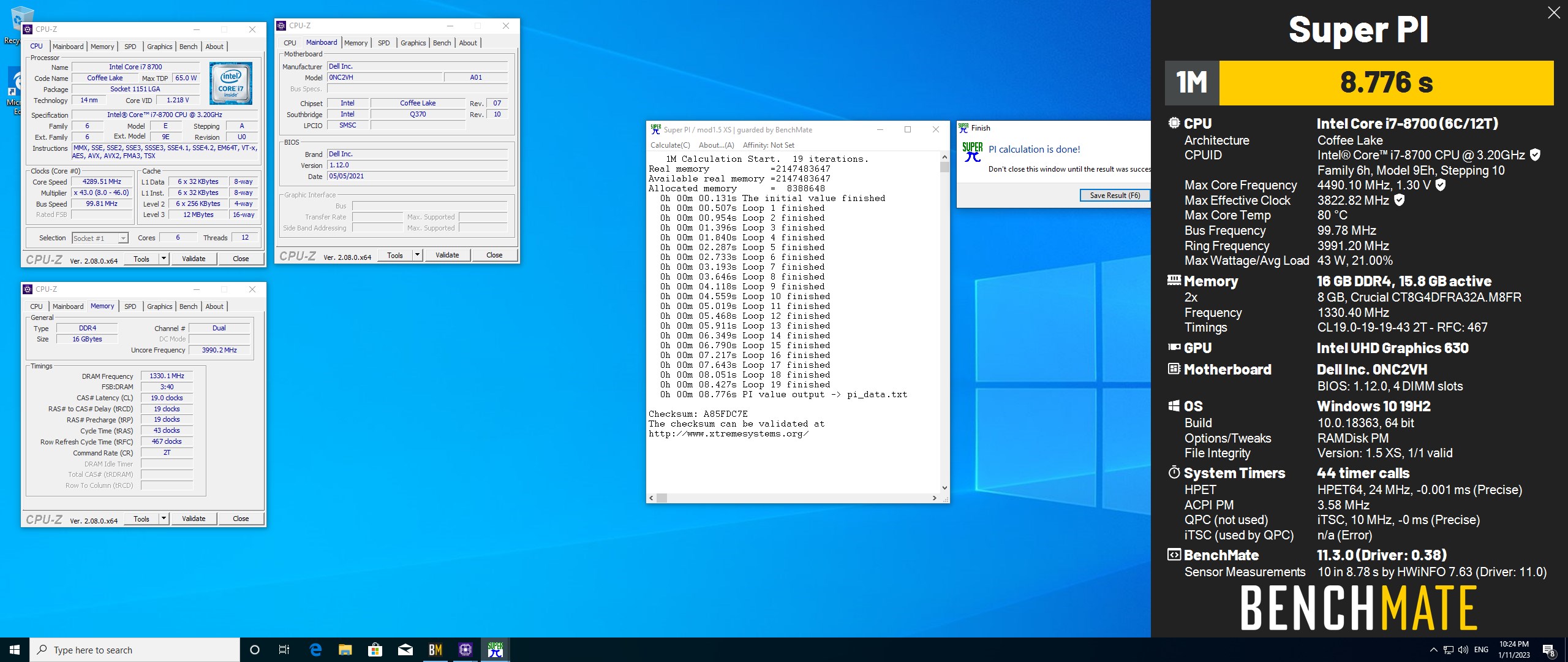Open File Explorer from the taskbar

click(345, 650)
